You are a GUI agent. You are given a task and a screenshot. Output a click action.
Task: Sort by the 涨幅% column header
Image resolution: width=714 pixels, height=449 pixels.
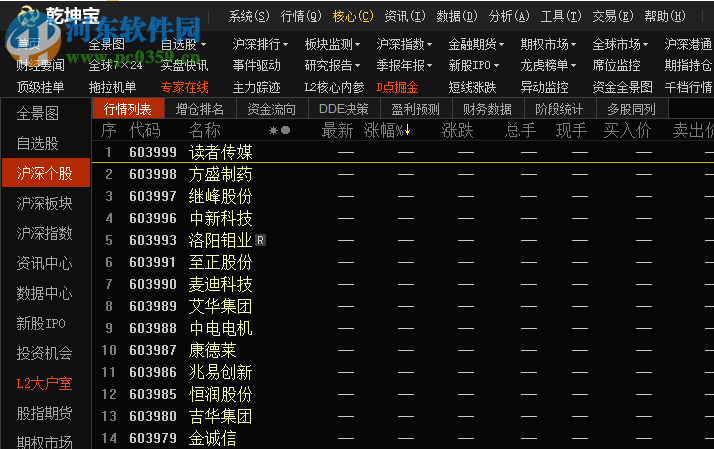(x=387, y=131)
